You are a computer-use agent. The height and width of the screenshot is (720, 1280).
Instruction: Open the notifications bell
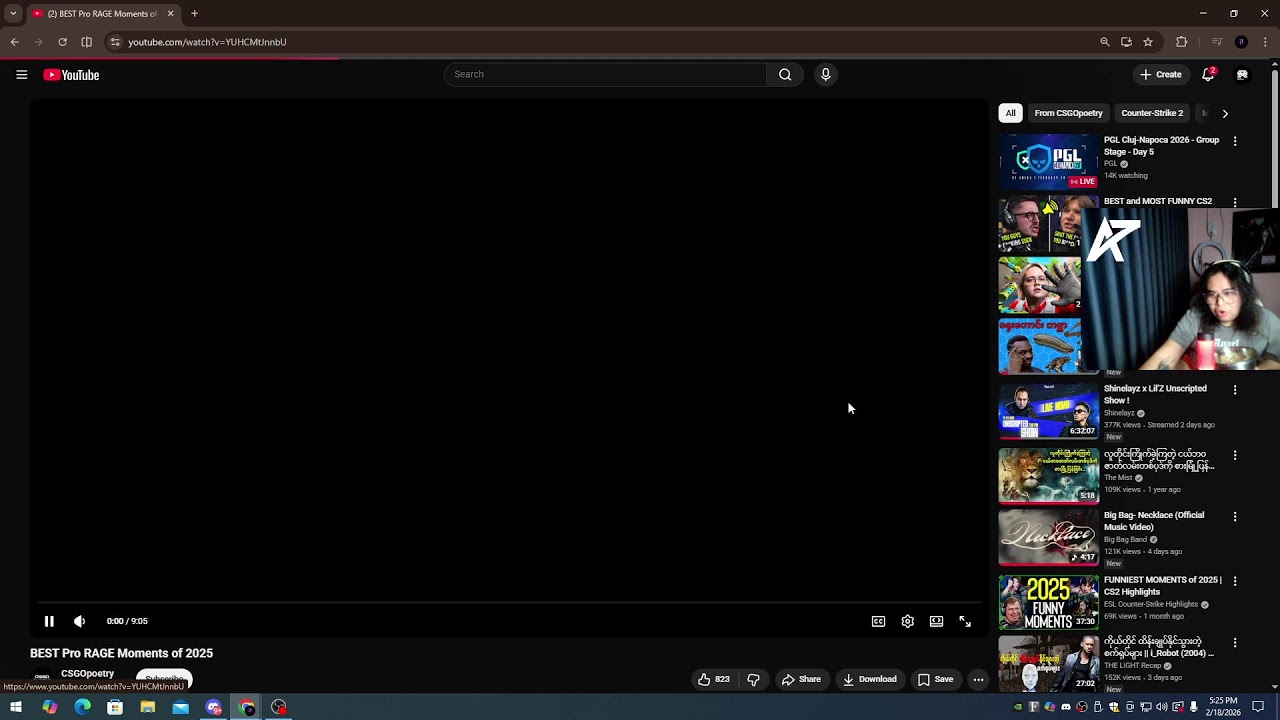point(1208,75)
